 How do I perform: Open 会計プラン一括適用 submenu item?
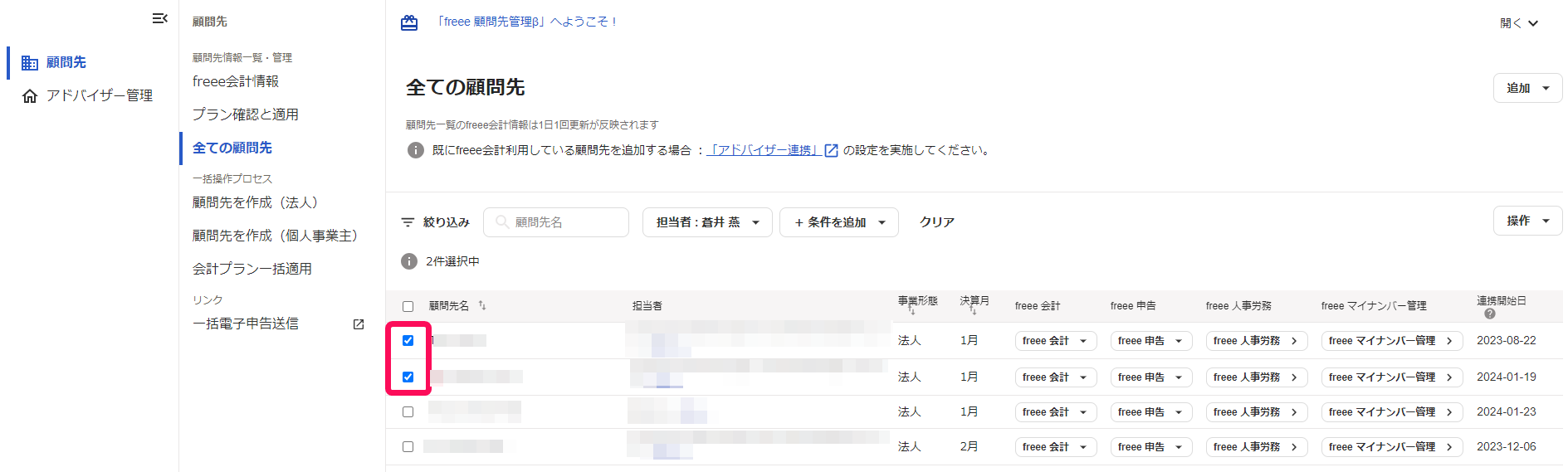coord(252,269)
